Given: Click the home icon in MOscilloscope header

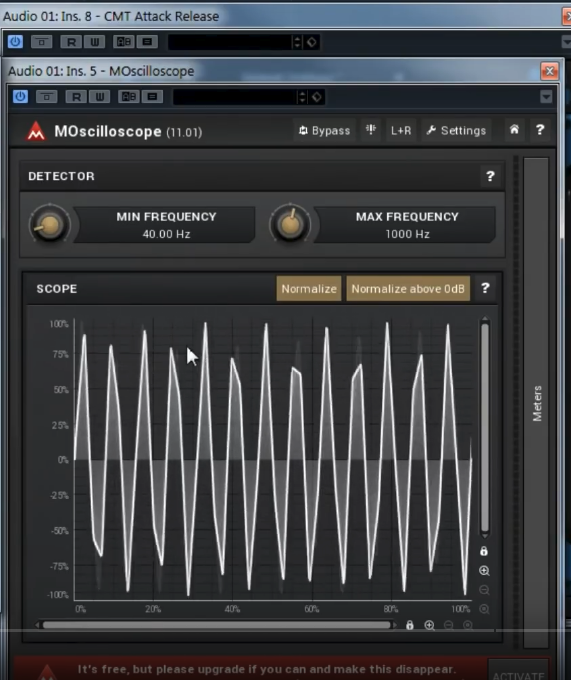Looking at the screenshot, I should [514, 130].
